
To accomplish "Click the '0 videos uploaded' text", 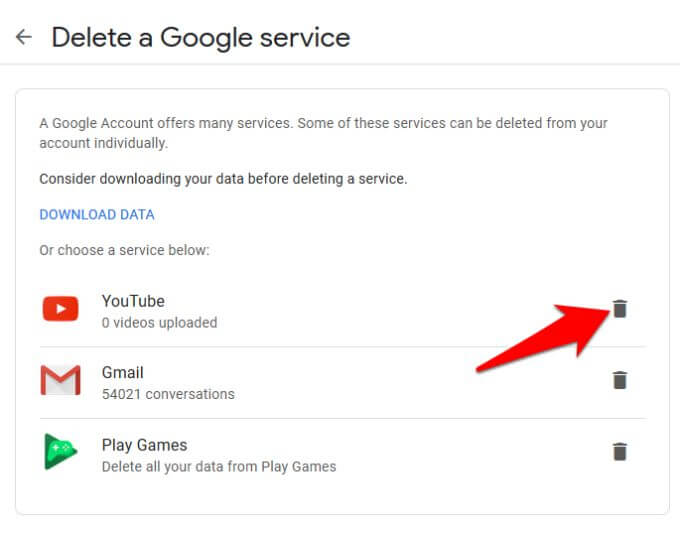I will pos(159,322).
